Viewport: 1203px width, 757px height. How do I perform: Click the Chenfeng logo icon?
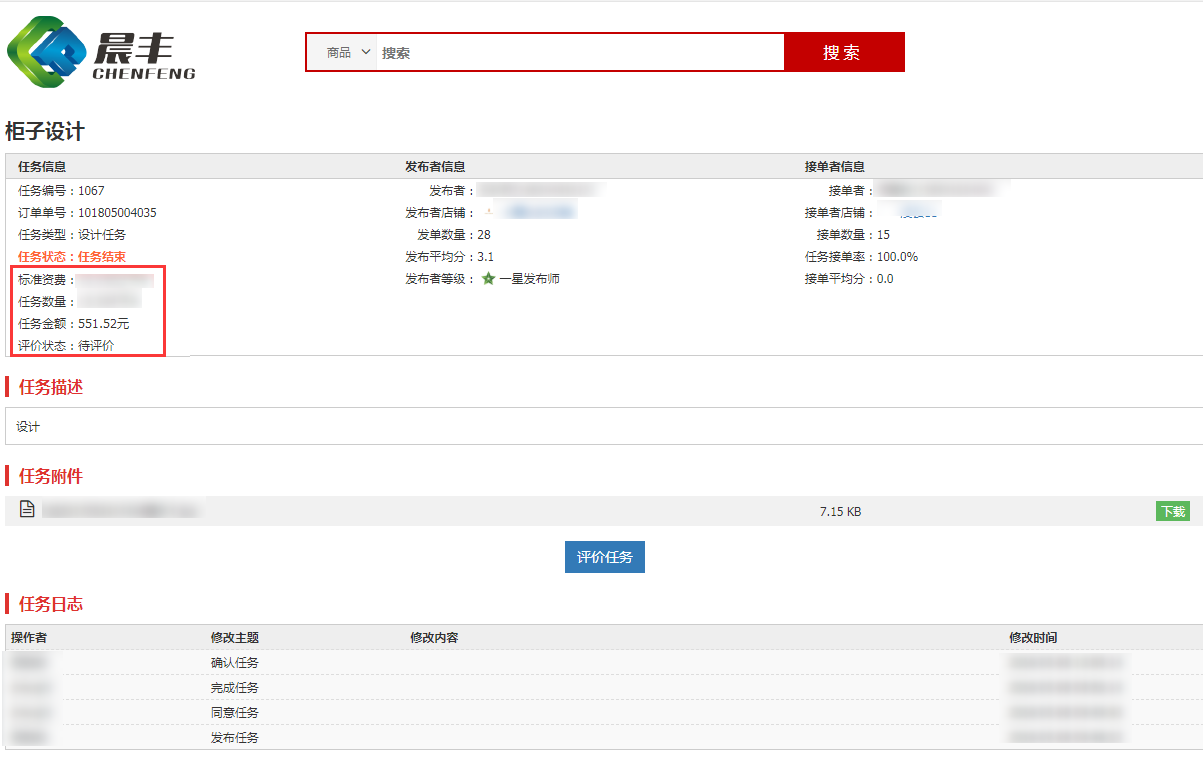[48, 52]
